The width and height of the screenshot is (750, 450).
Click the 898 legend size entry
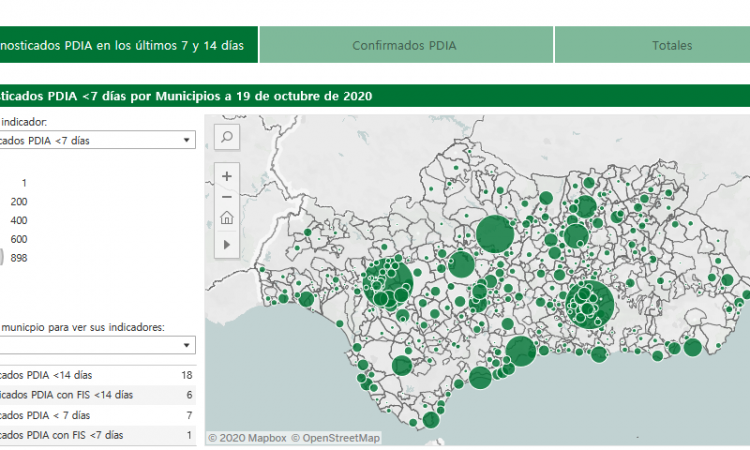point(18,257)
